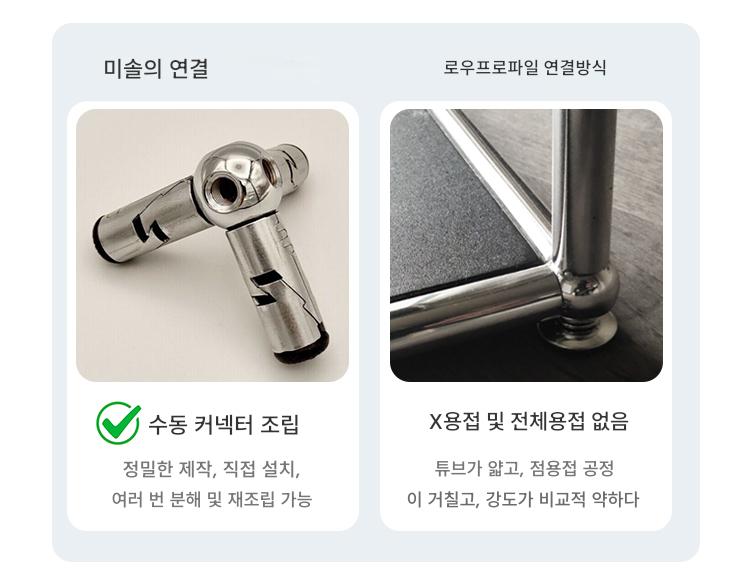Select the heading '로우프로파일 연결방식'
The height and width of the screenshot is (585, 750).
(x=525, y=67)
